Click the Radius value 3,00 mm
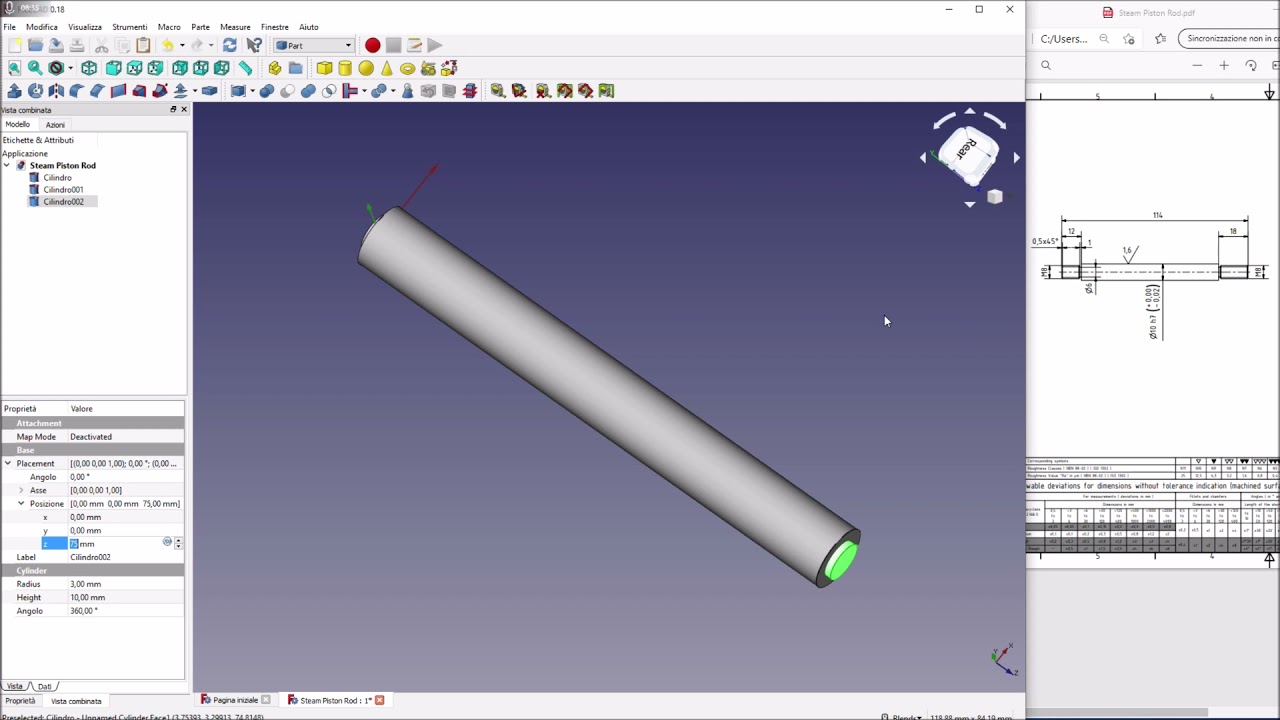The height and width of the screenshot is (720, 1280). tap(86, 584)
